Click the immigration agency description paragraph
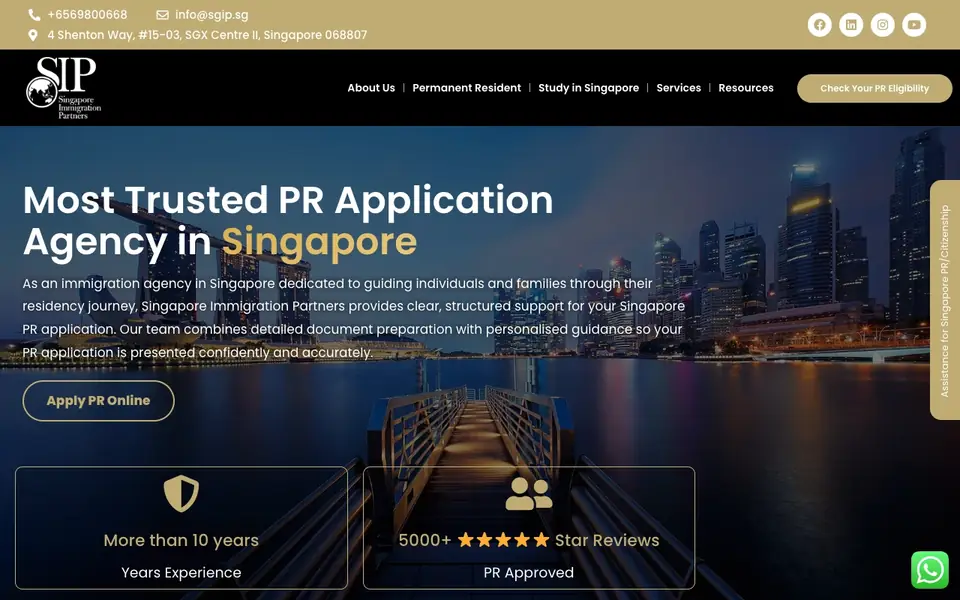960x600 pixels. point(353,318)
